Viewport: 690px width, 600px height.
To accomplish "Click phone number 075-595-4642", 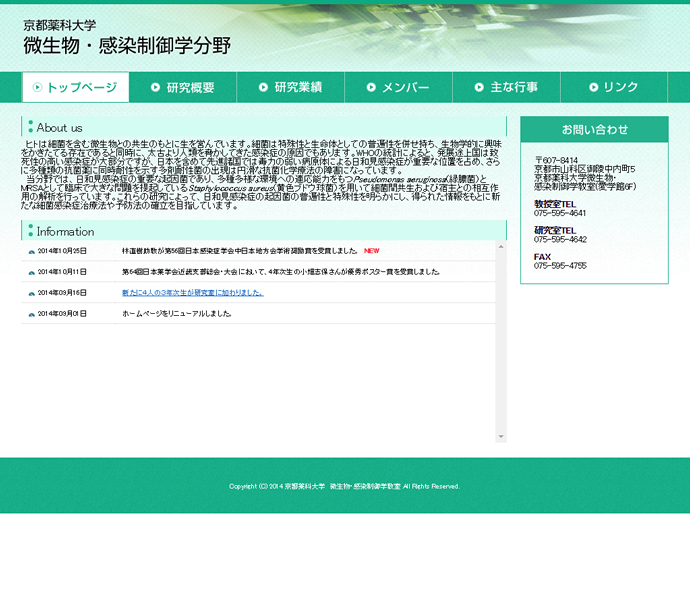I will (x=560, y=239).
